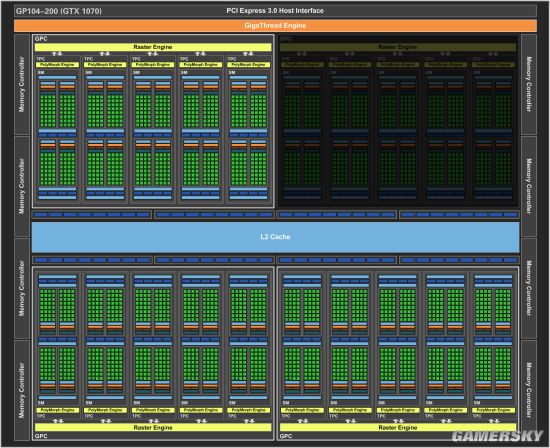Select the topmost right Memory Controller block
The height and width of the screenshot is (448, 550).
(529, 84)
